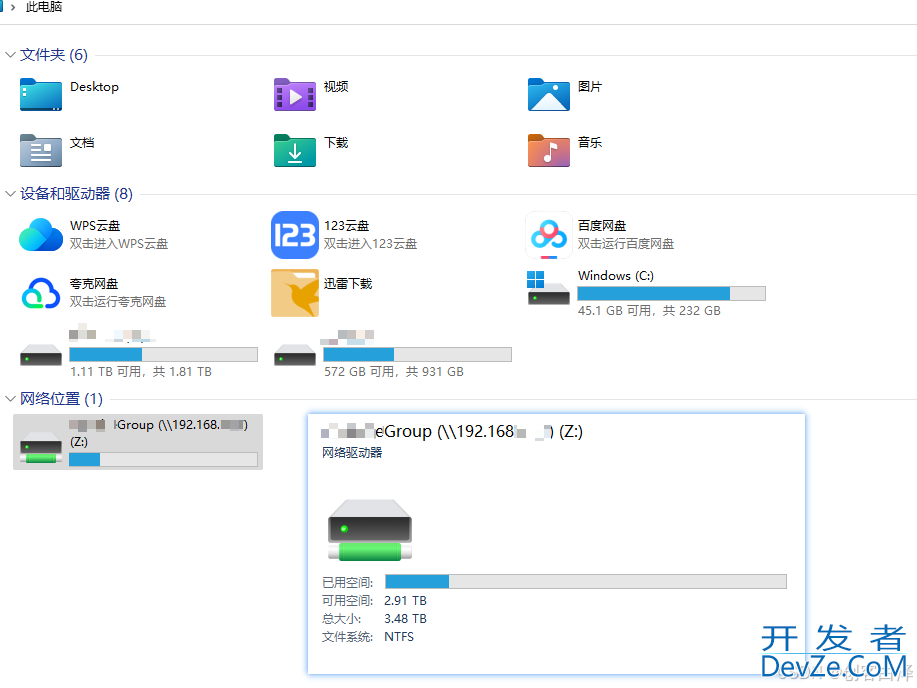Click the 文档 folder label

point(82,143)
